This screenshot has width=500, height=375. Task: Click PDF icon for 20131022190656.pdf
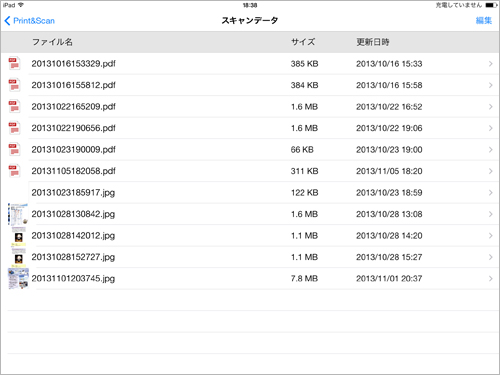tap(14, 128)
